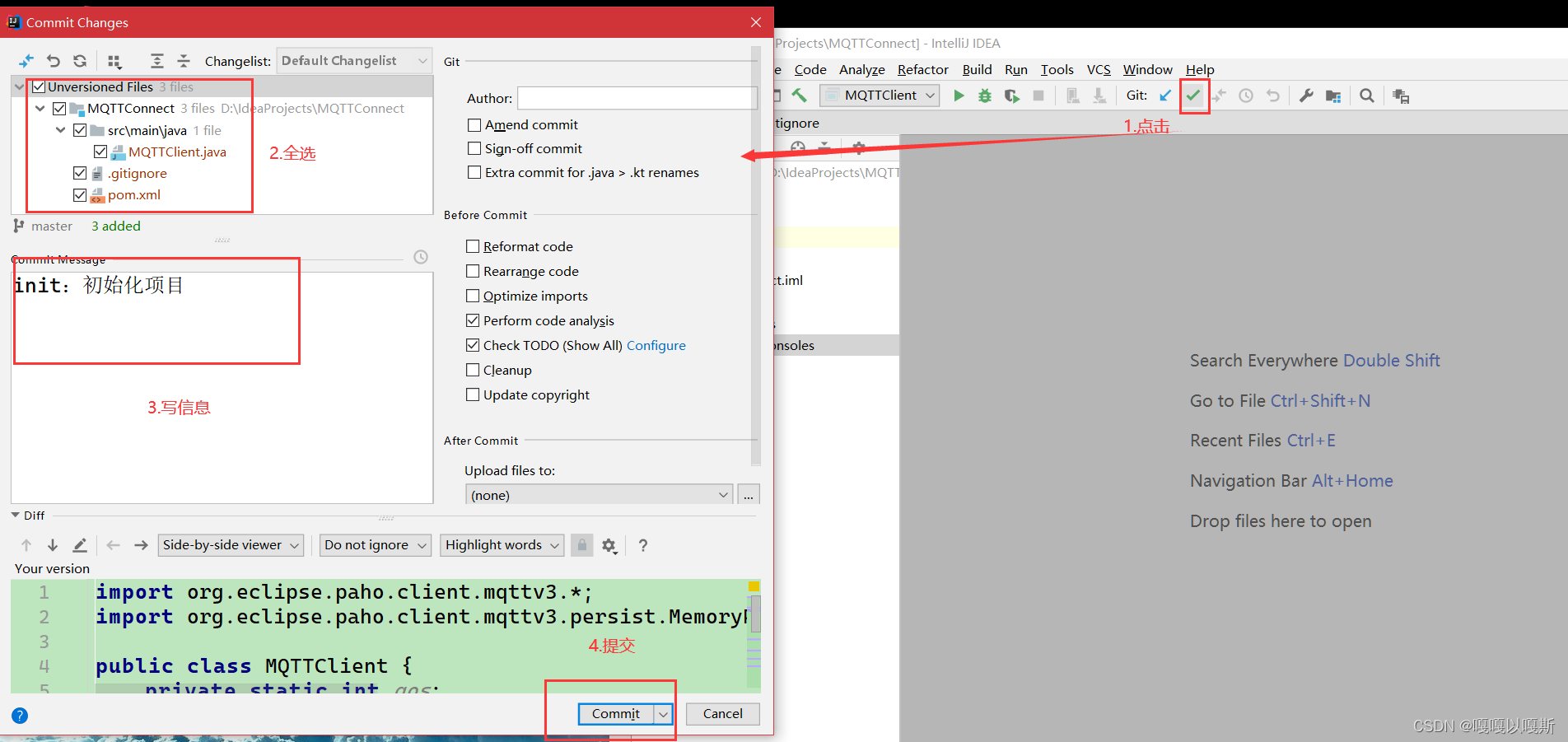Click Collapse All icon in changelist toolbar

pos(184,61)
